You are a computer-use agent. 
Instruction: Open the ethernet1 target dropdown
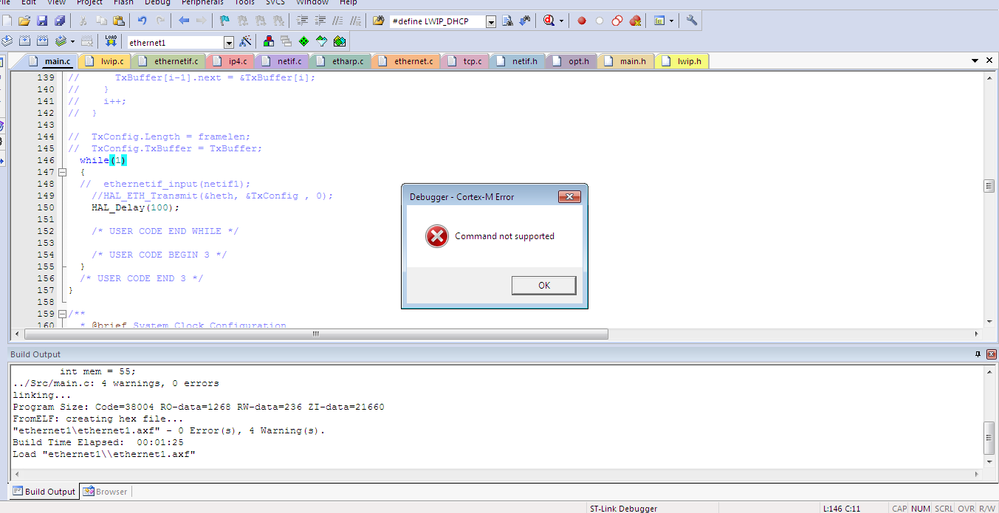click(229, 43)
